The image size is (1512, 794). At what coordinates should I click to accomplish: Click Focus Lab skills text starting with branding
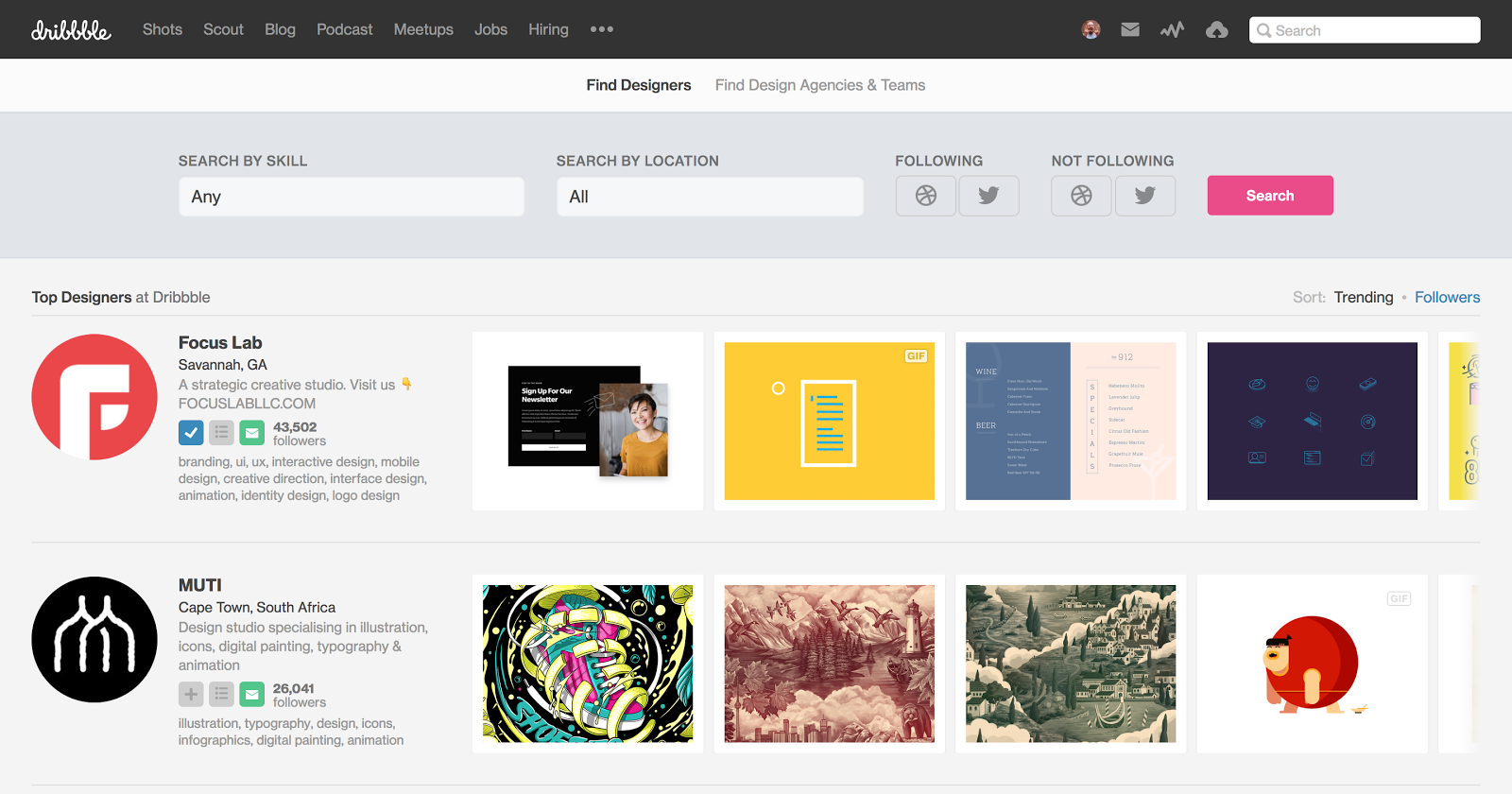(x=302, y=478)
